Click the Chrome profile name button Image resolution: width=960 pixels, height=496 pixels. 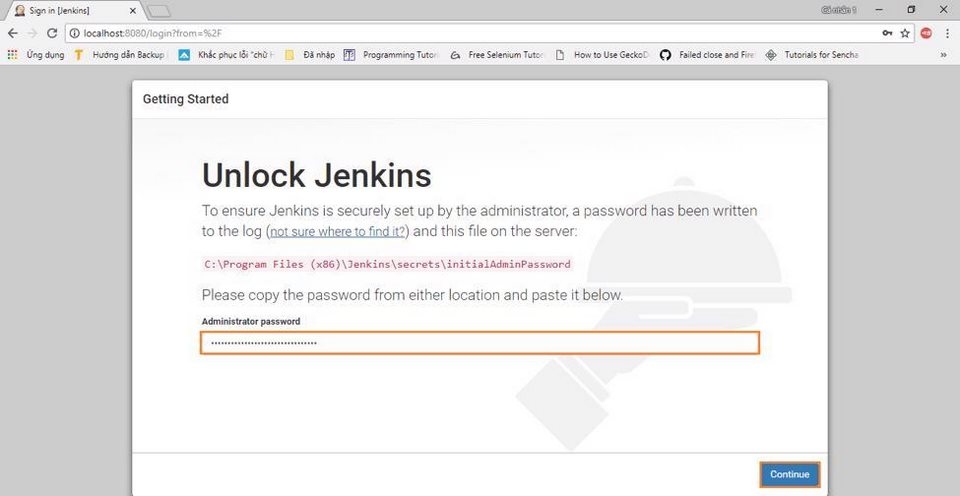[839, 10]
